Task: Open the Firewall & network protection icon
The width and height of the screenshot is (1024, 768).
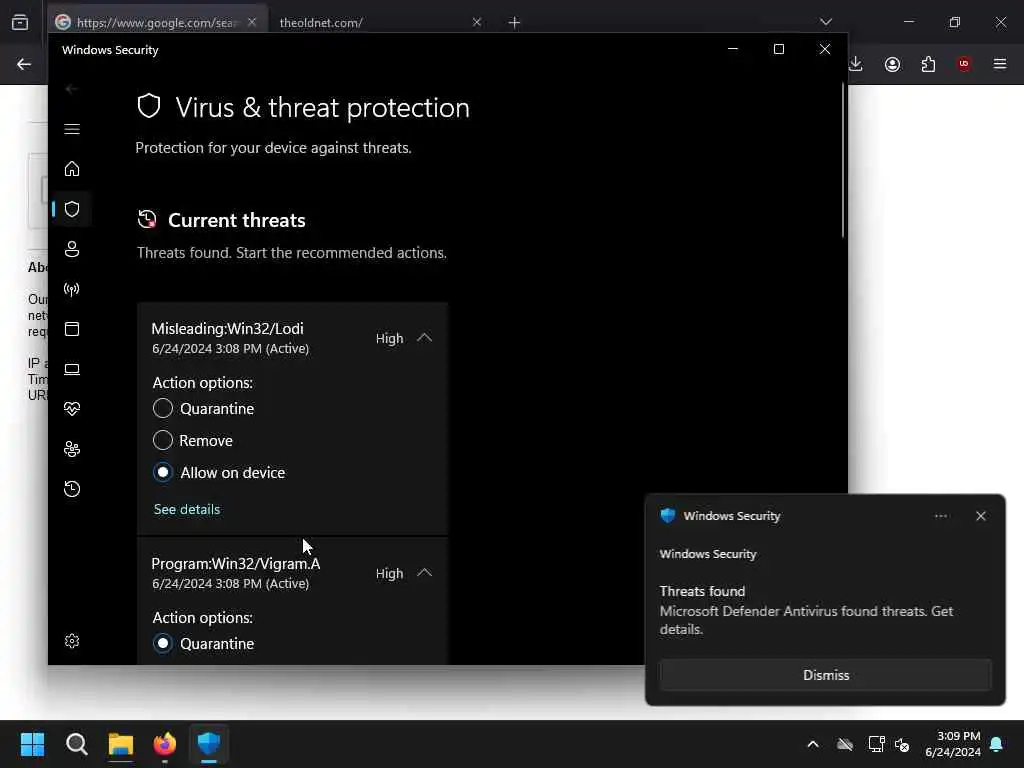Action: click(x=72, y=289)
